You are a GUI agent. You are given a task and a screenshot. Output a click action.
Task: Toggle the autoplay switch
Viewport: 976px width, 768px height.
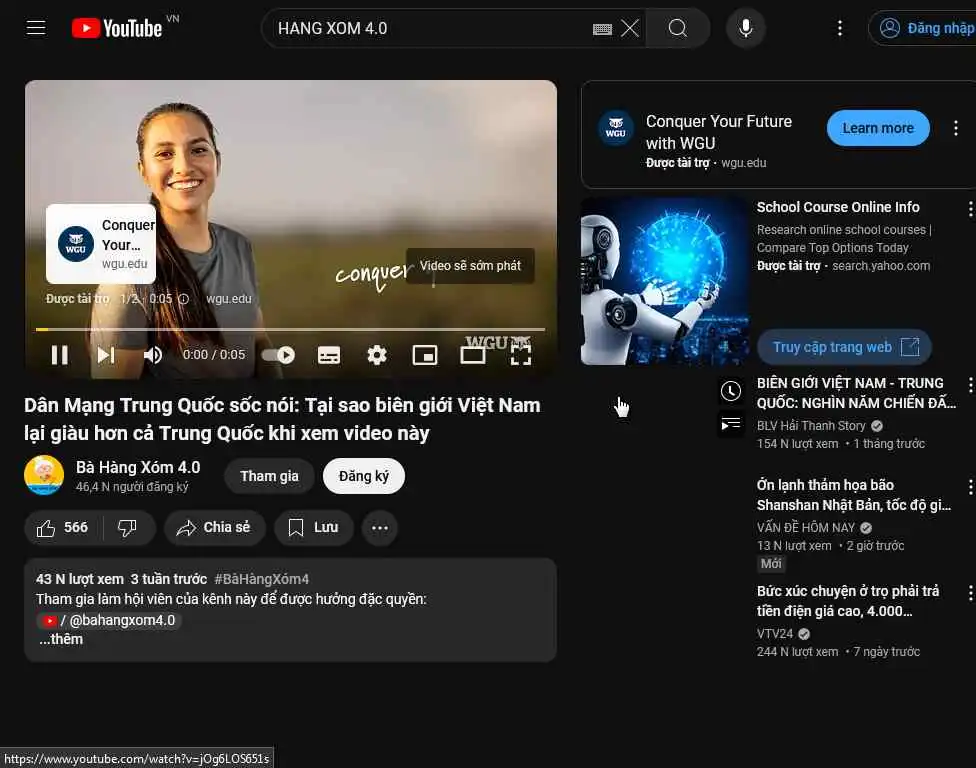tap(278, 355)
